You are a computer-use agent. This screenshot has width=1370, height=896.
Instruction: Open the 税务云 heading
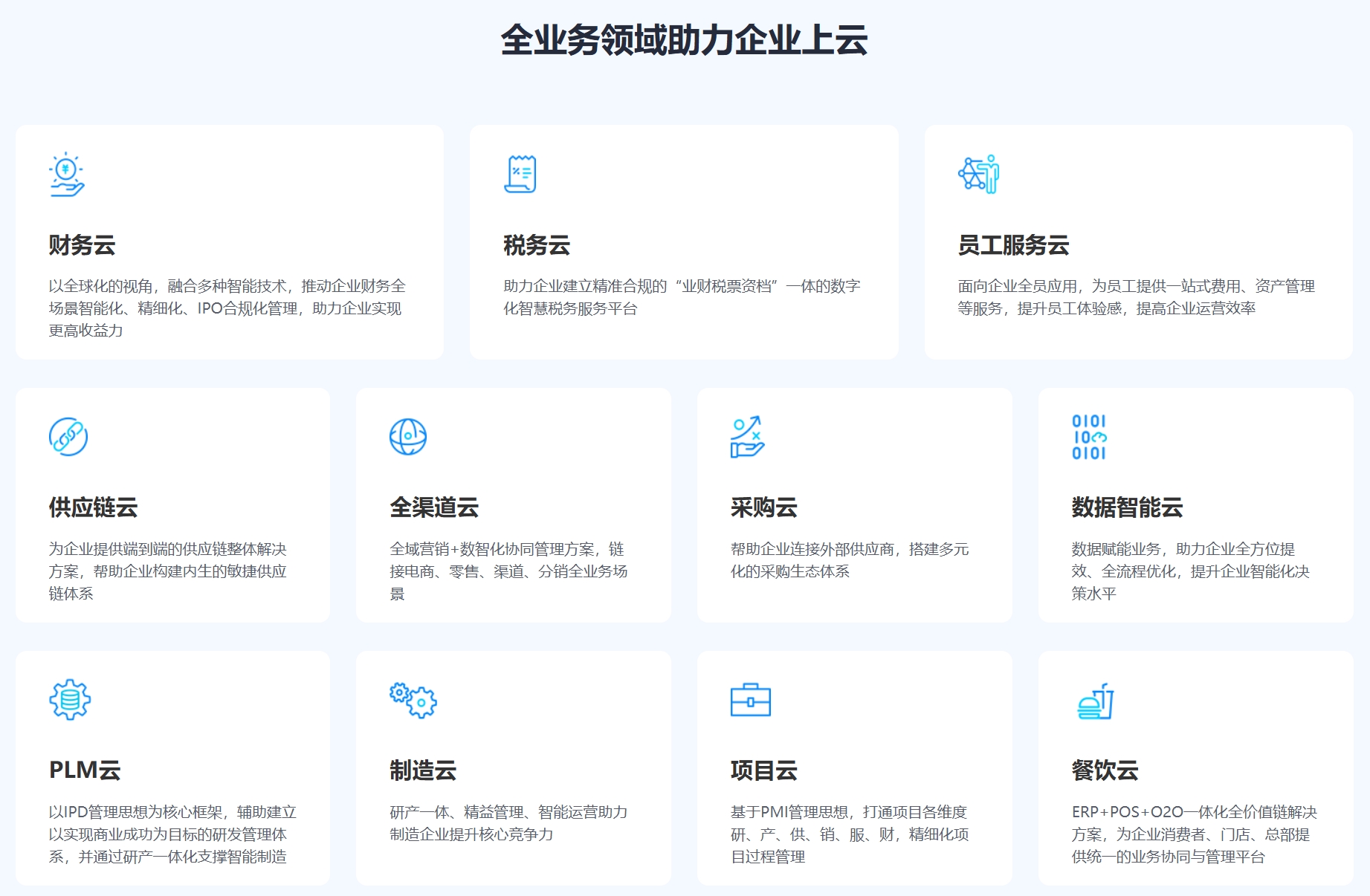click(537, 245)
